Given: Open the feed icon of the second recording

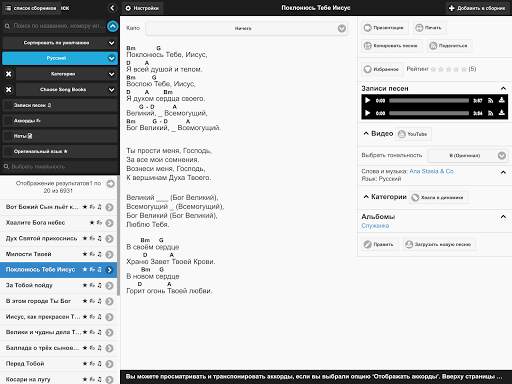Looking at the screenshot, I should 490,113.
